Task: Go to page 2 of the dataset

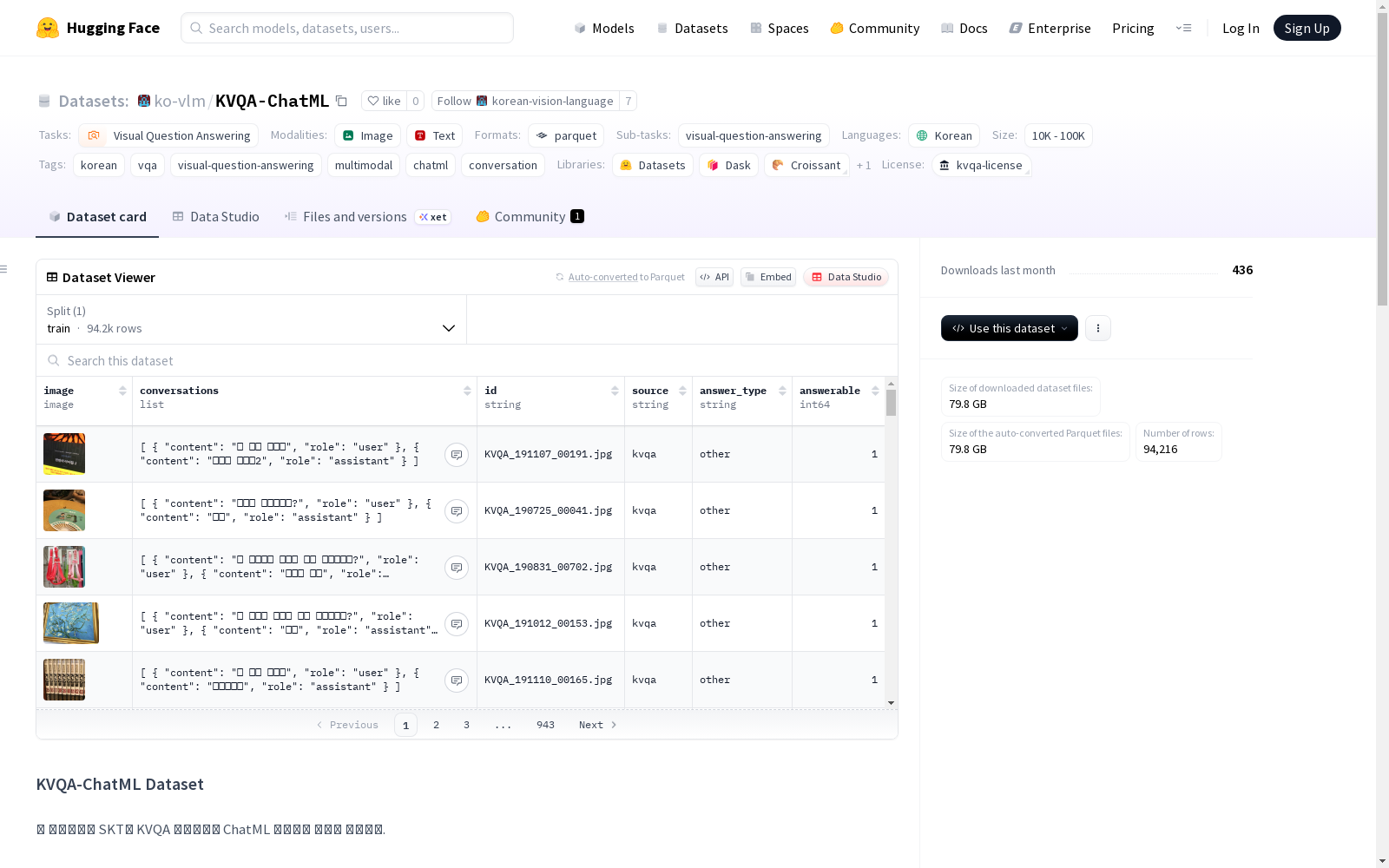Action: coord(436,725)
